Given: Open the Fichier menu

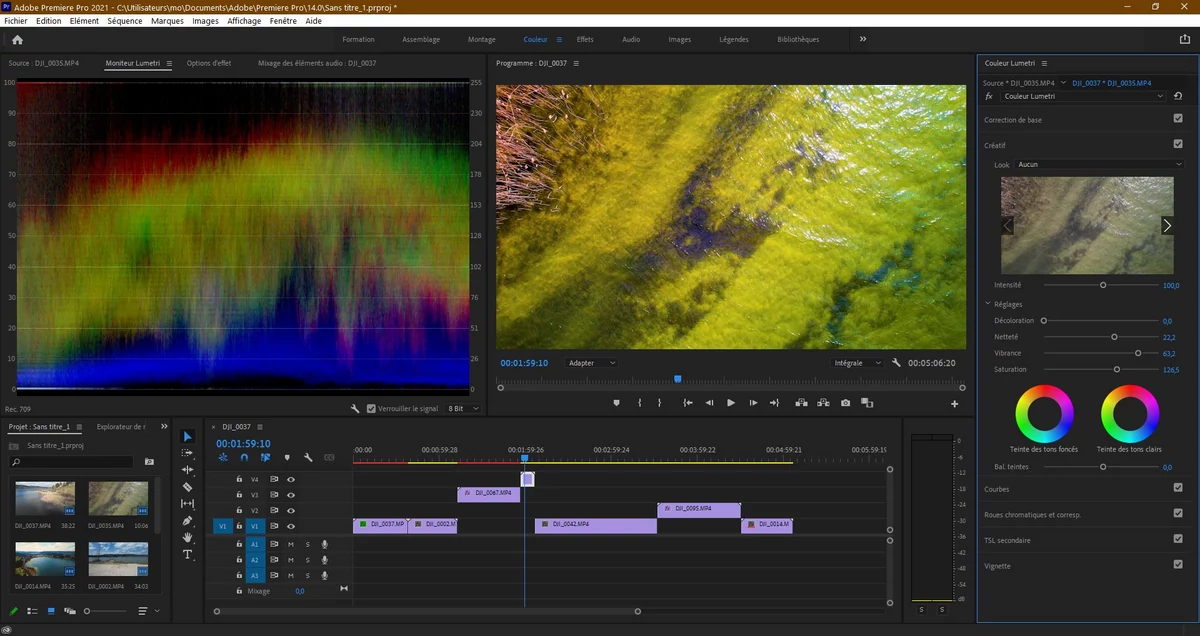Looking at the screenshot, I should coord(15,21).
